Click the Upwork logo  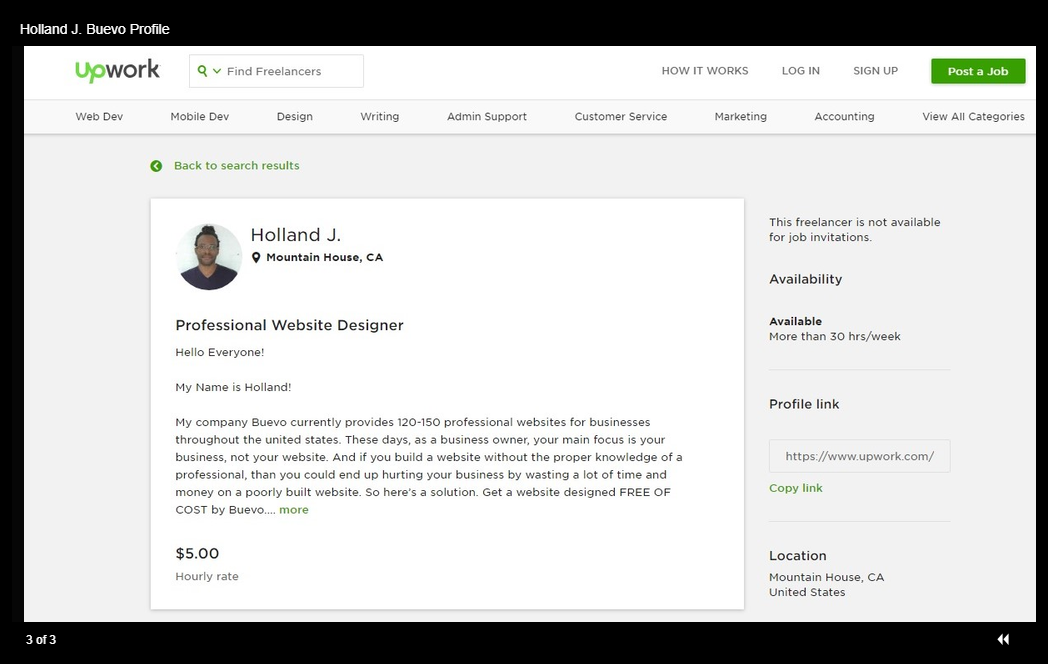pyautogui.click(x=117, y=70)
